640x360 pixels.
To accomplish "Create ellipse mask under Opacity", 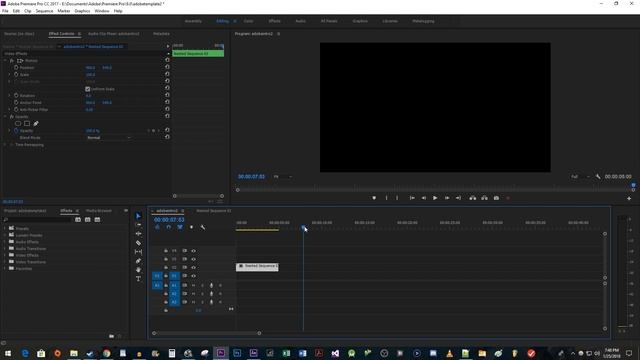I will (x=18, y=123).
